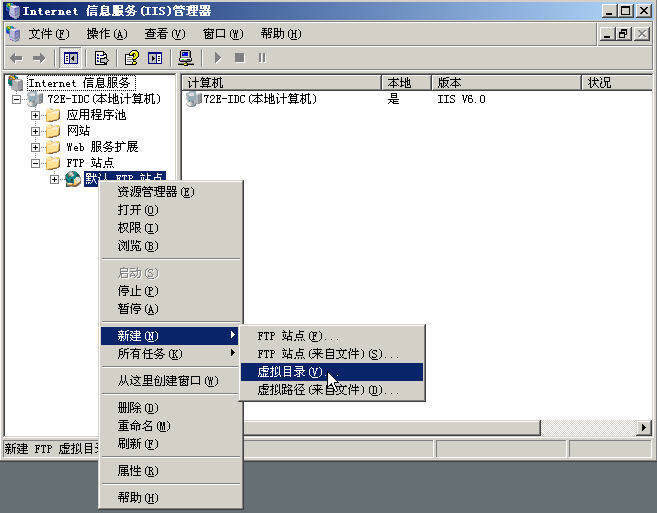Click the 72E-IDC computer icon in right pane
Image resolution: width=657 pixels, height=513 pixels.
tap(194, 100)
